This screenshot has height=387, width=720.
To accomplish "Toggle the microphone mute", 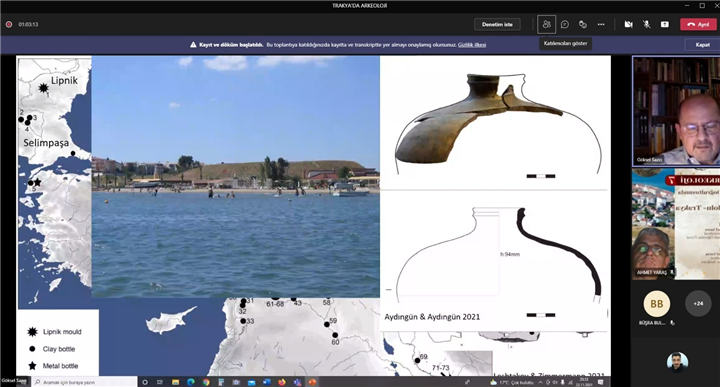I will click(647, 24).
